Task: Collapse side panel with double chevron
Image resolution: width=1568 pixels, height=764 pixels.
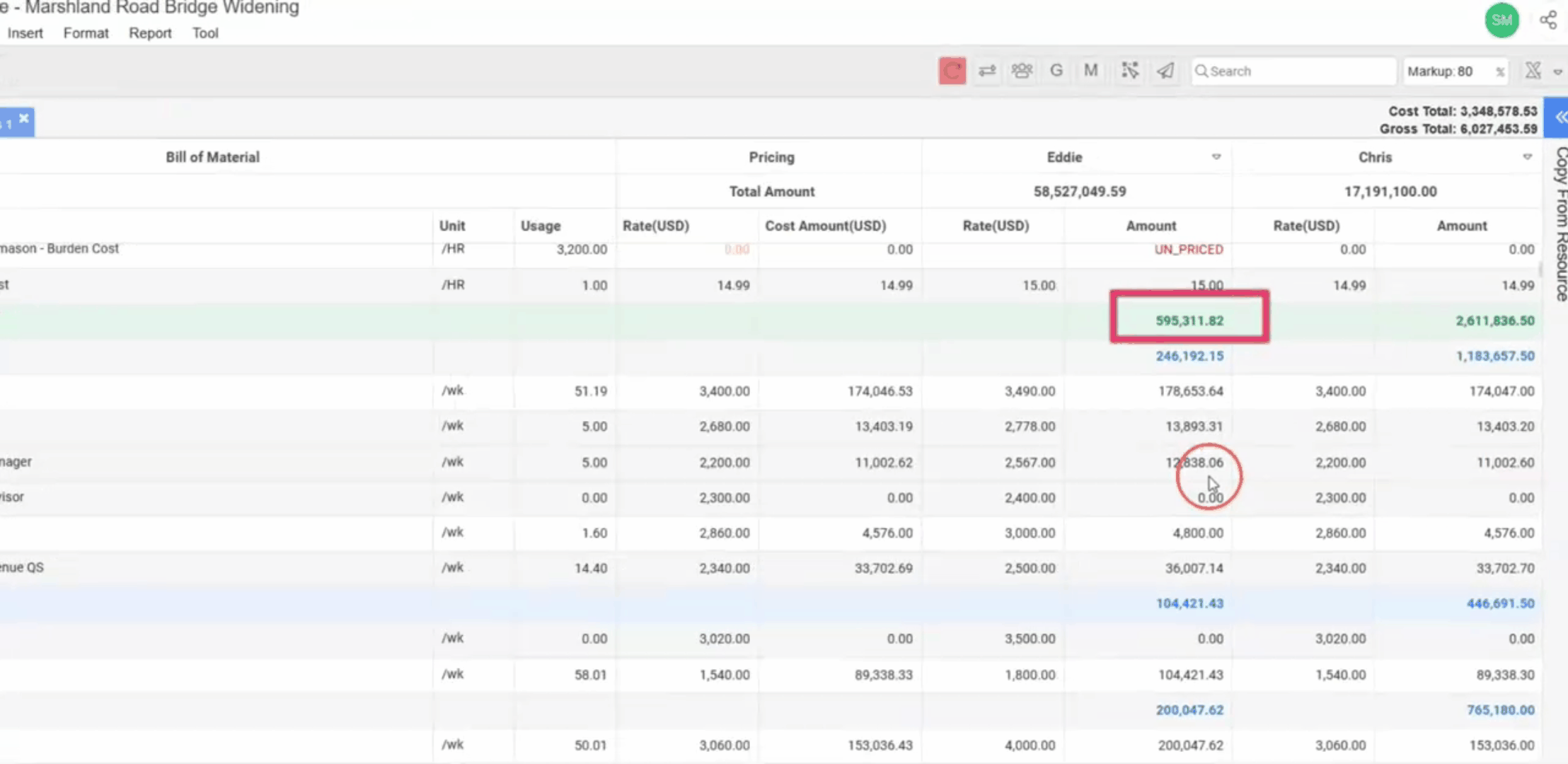Action: tap(1559, 117)
